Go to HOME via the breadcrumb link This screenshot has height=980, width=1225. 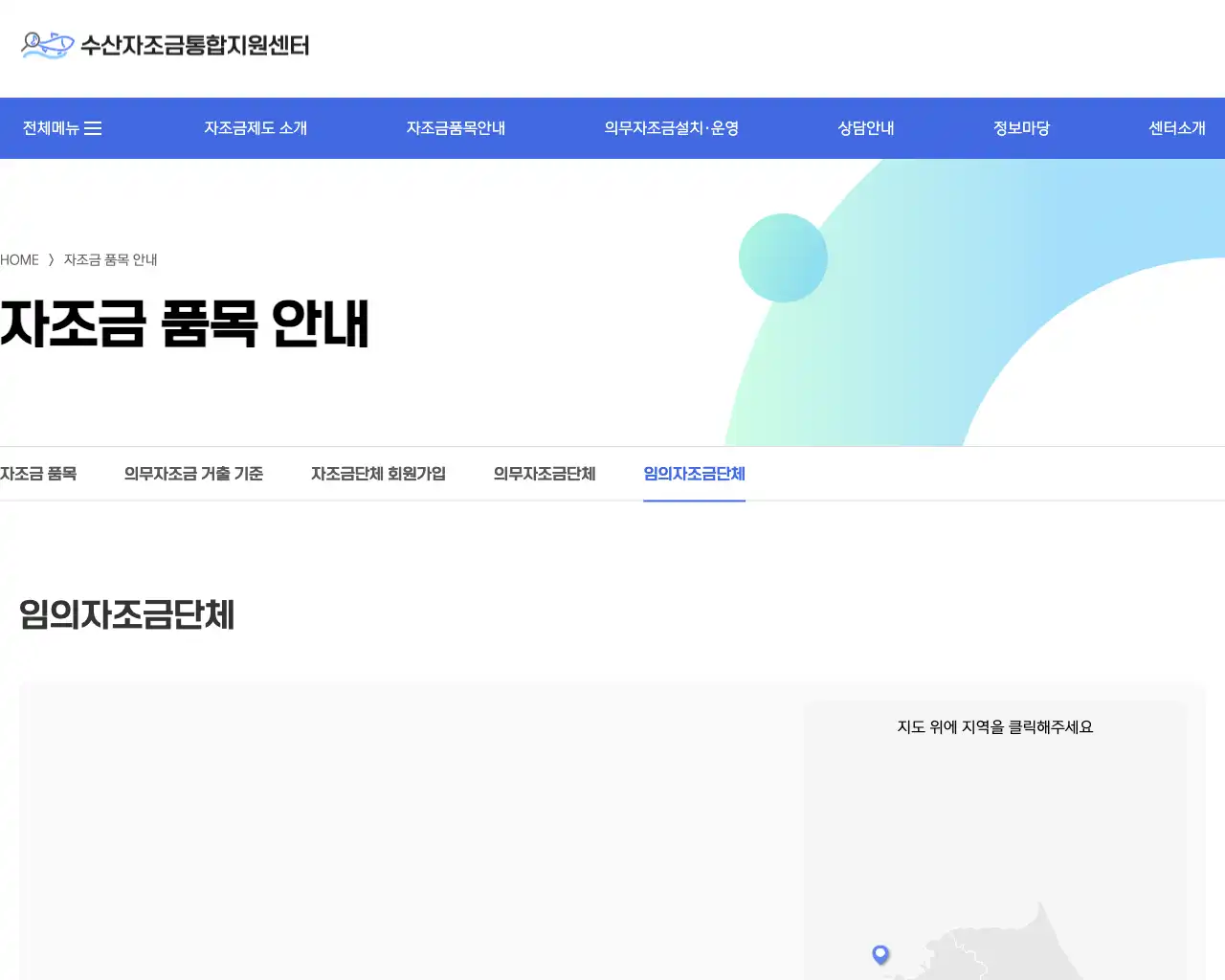[x=19, y=259]
